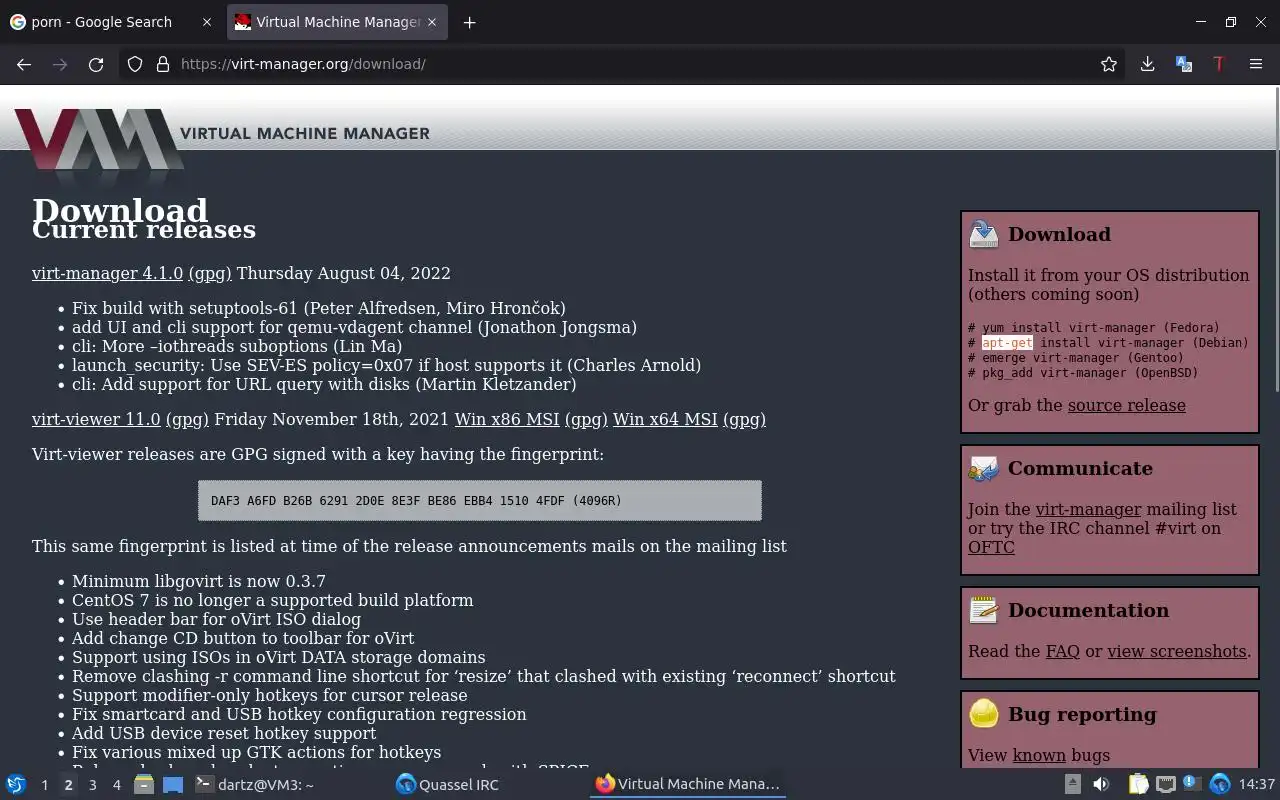View site info via the padlock icon
The image size is (1280, 800).
tap(163, 64)
